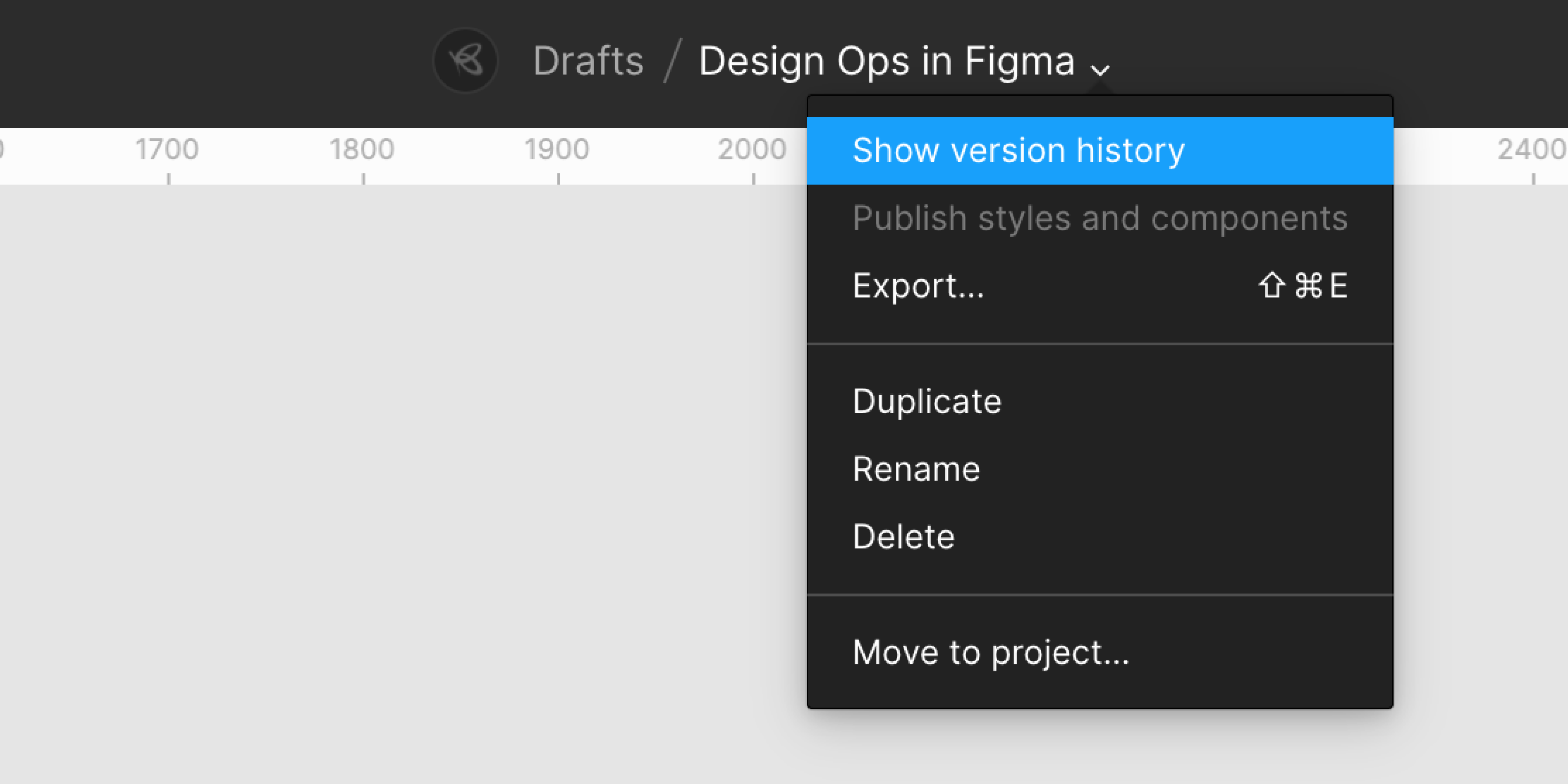Click the 2000 mark on the ruler
The width and height of the screenshot is (1568, 784).
tap(752, 150)
